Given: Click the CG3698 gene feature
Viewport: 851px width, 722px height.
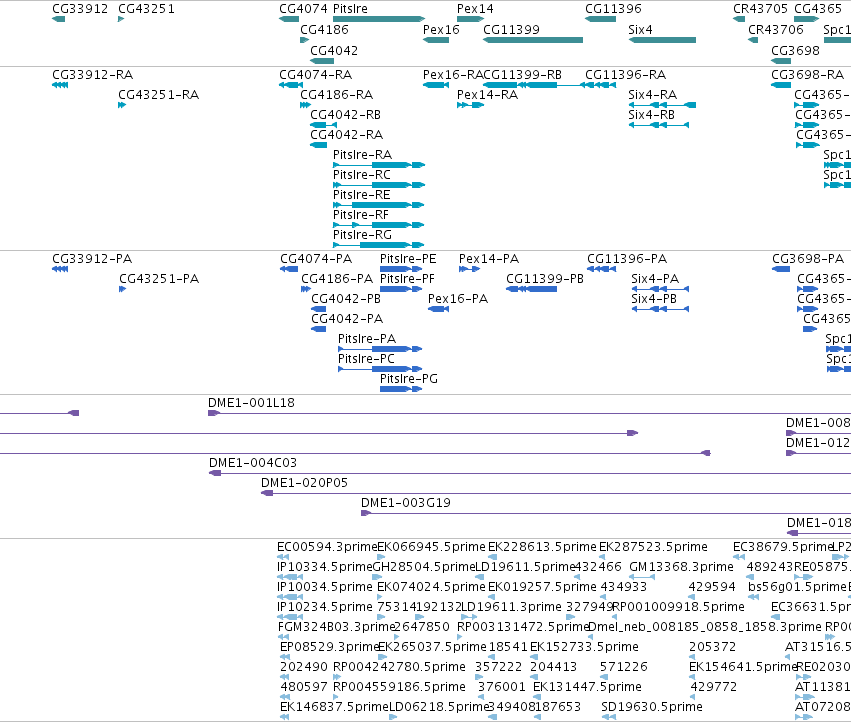Looking at the screenshot, I should point(781,61).
